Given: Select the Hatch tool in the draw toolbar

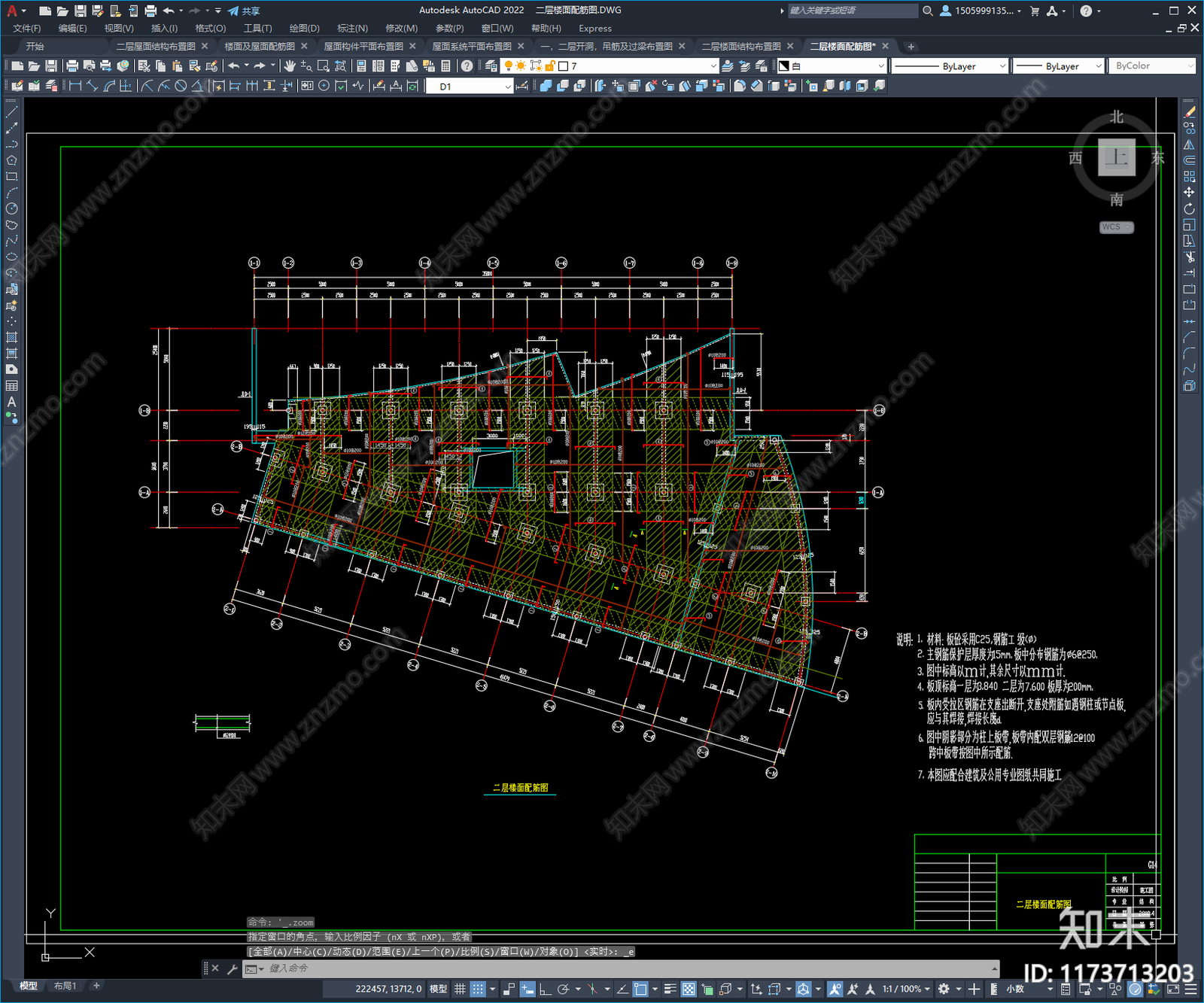Looking at the screenshot, I should (11, 337).
